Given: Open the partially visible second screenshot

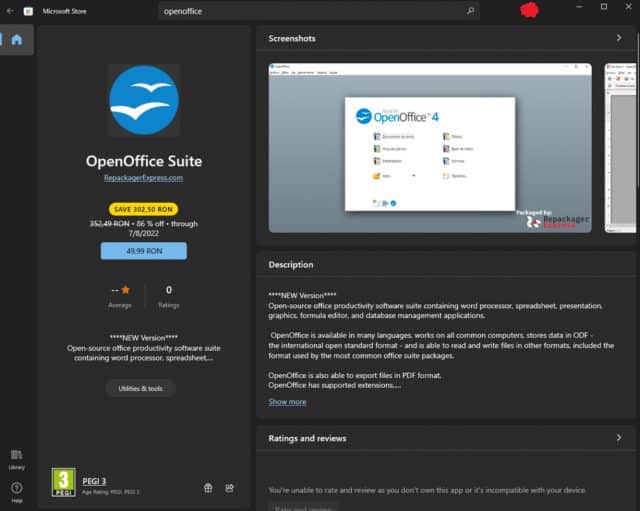Looking at the screenshot, I should [x=620, y=148].
